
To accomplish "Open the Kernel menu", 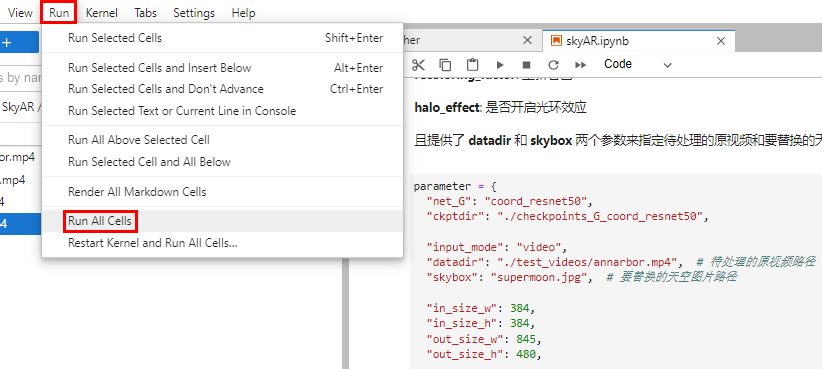I will coord(102,13).
